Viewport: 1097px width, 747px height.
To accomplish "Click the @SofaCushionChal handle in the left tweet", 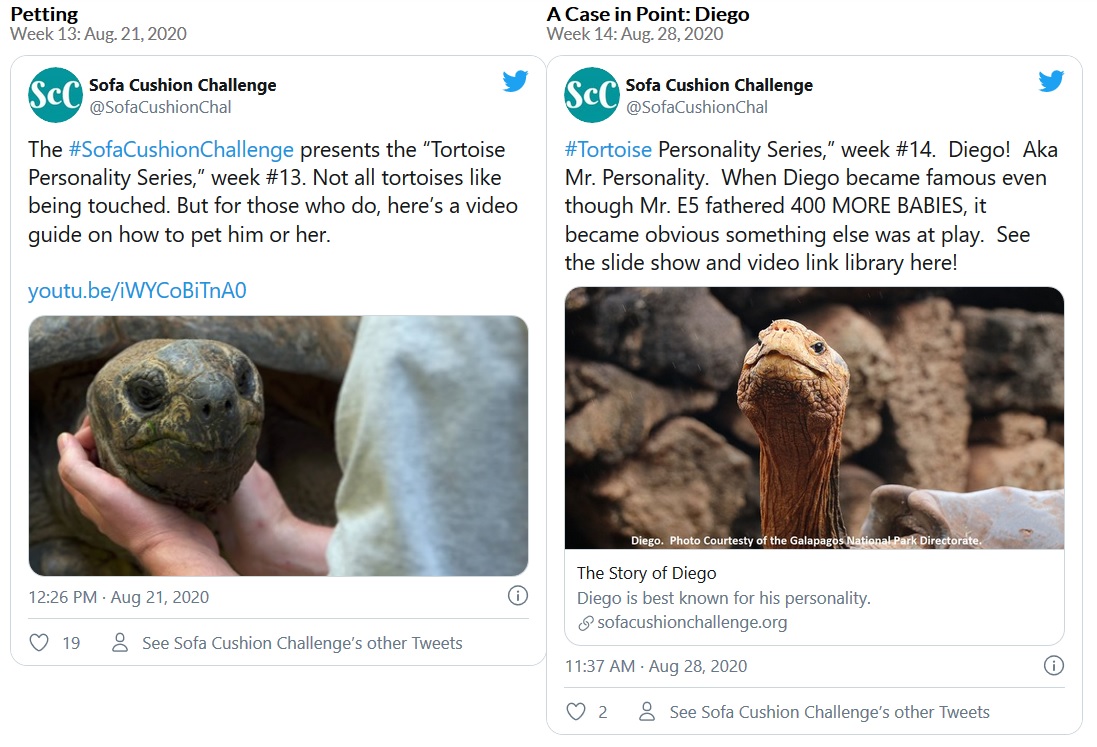I will click(x=160, y=107).
